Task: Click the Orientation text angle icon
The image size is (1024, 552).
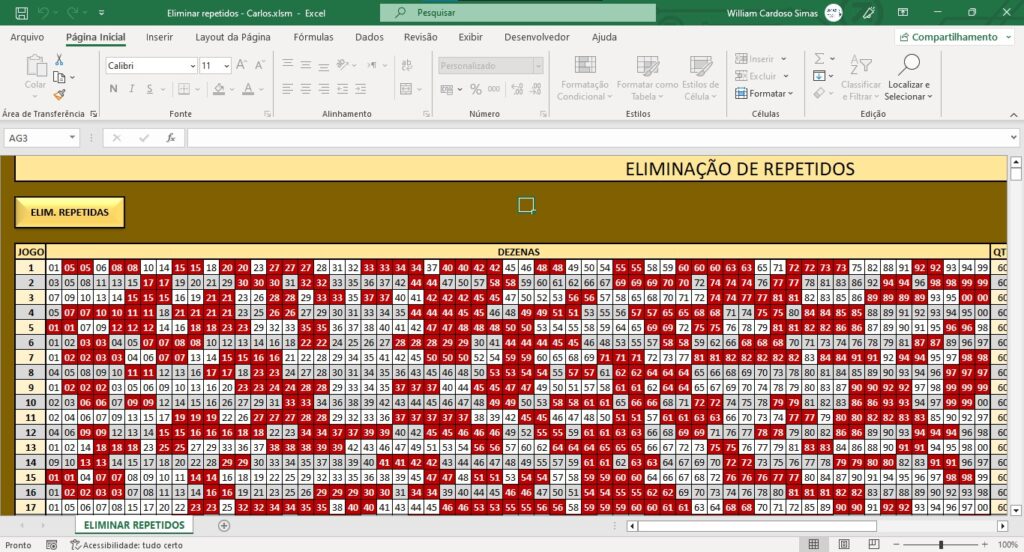Action: pos(342,64)
